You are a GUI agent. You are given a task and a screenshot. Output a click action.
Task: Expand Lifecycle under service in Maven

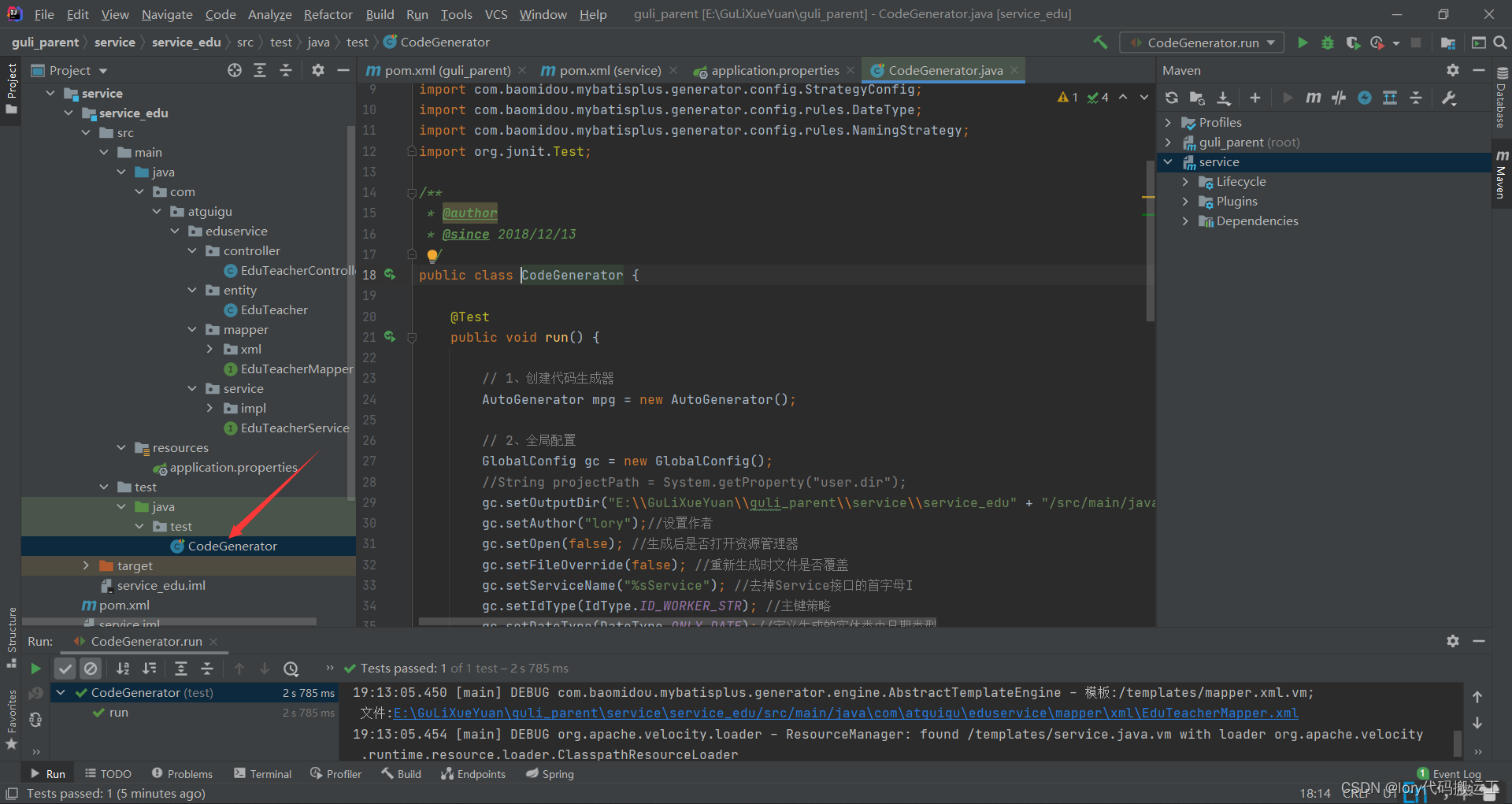pos(1185,181)
